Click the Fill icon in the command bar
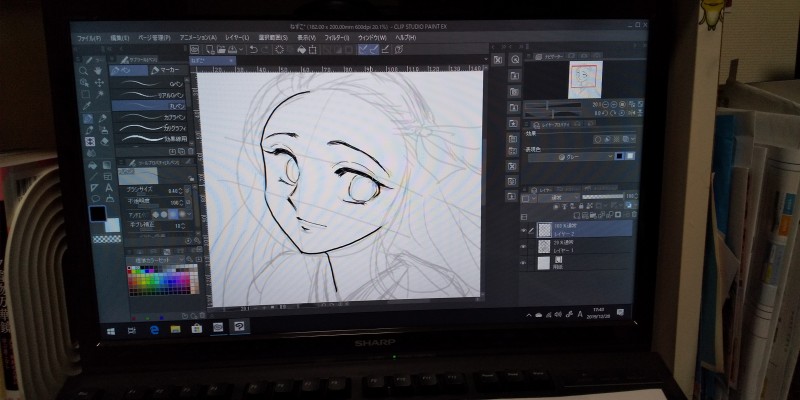 click(x=301, y=49)
